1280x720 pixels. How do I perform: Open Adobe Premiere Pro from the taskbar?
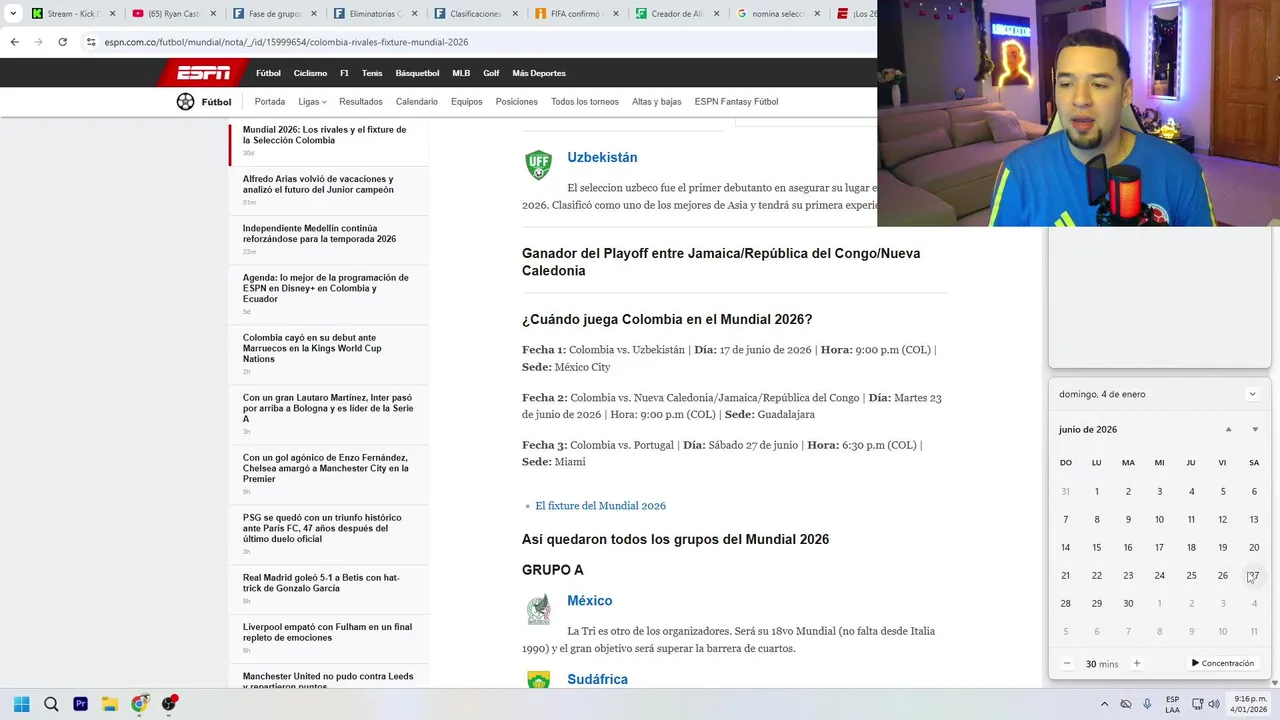[x=80, y=704]
